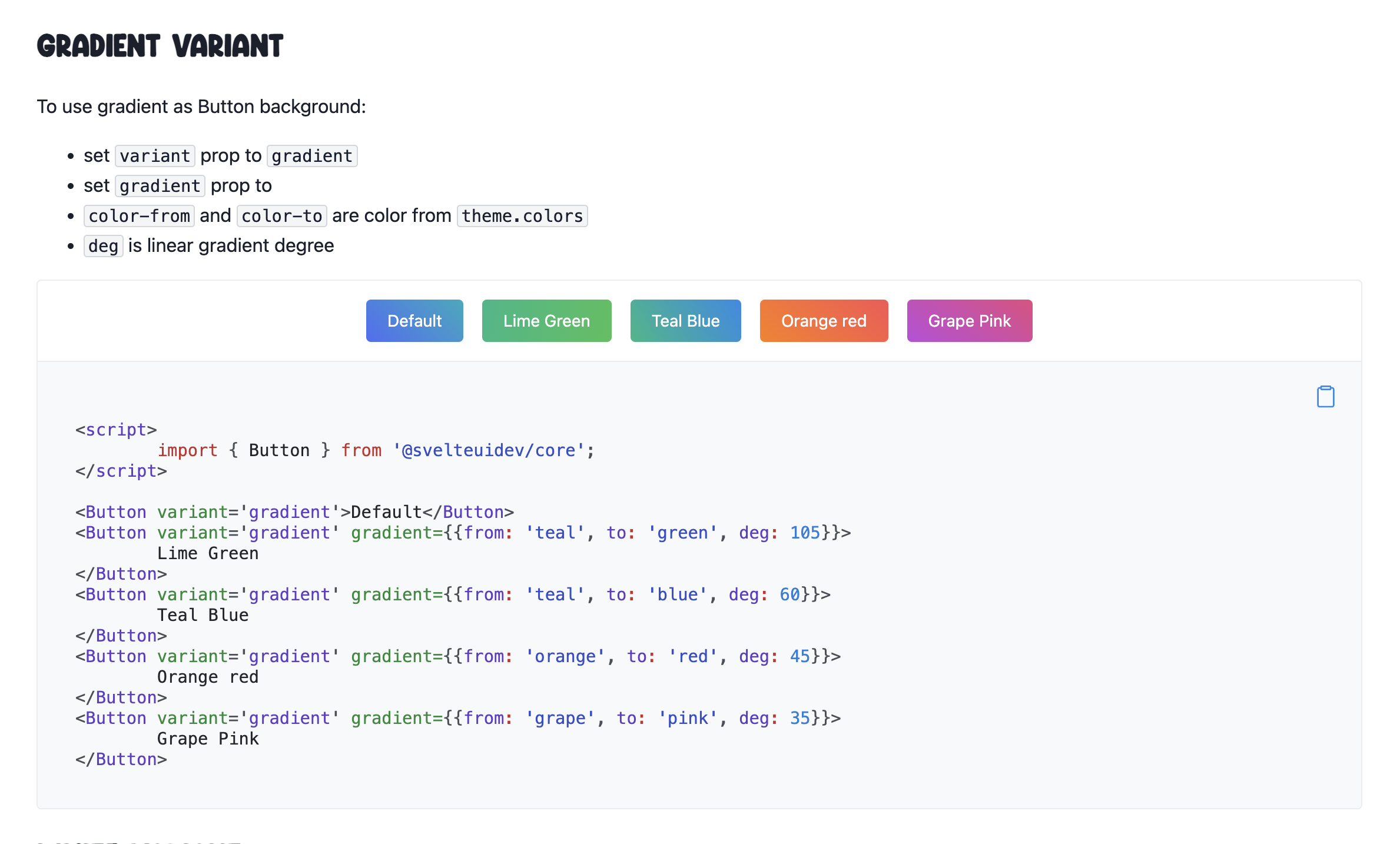1400x844 pixels.
Task: Click the color-from code label
Action: coord(139,215)
